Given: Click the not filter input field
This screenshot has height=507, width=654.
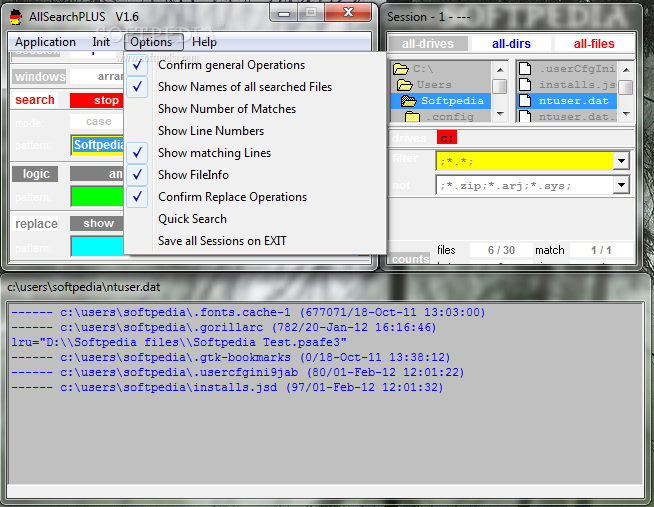Looking at the screenshot, I should click(x=524, y=185).
